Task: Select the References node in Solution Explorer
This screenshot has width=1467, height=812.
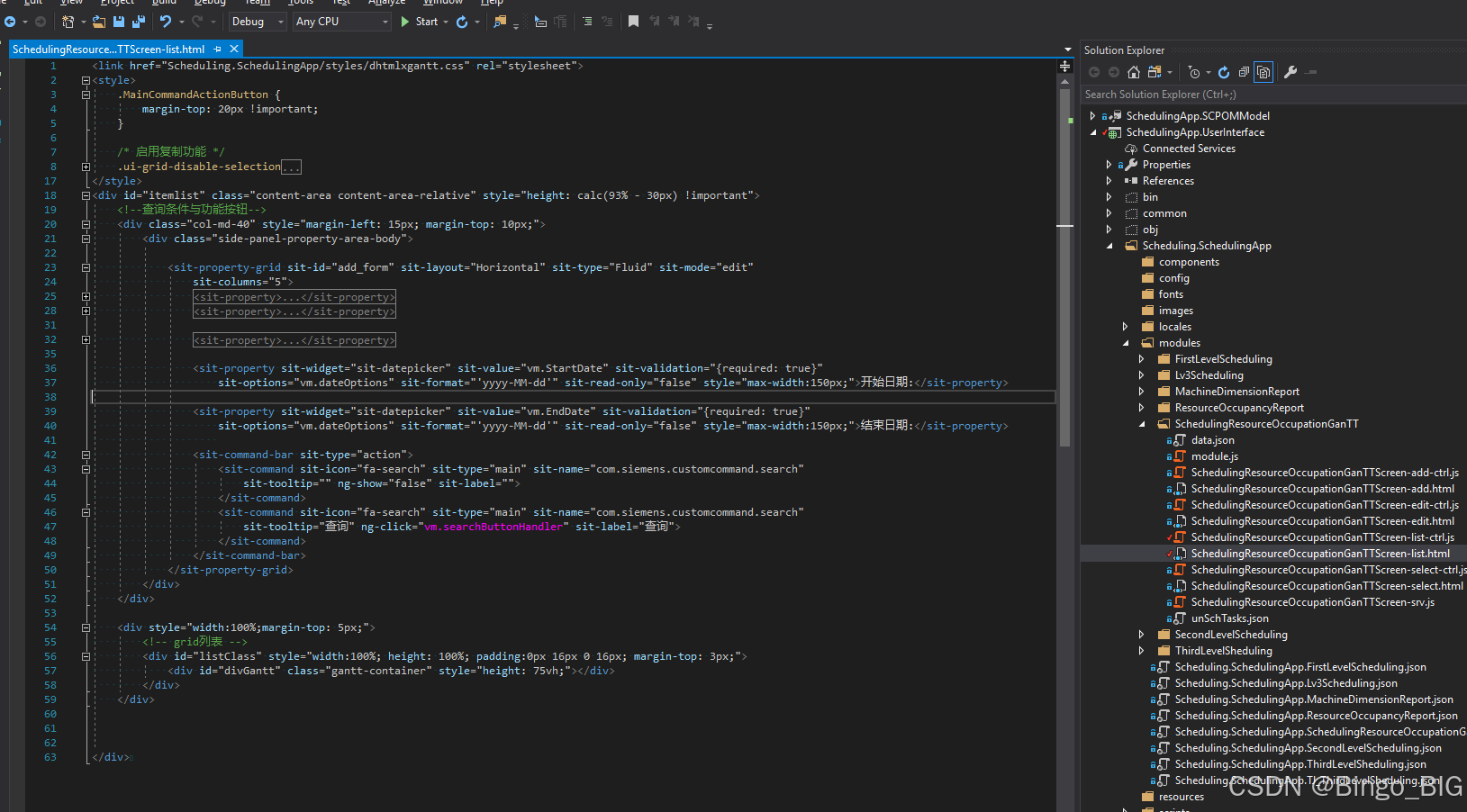Action: [1168, 181]
